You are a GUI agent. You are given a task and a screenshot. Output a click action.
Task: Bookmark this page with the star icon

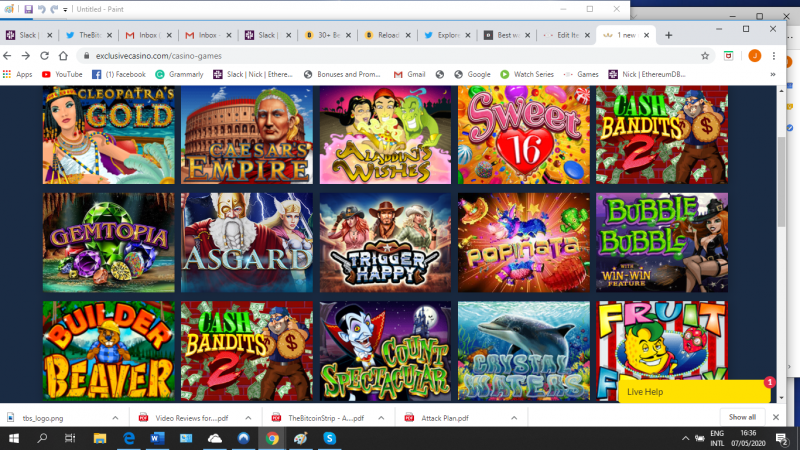705,56
